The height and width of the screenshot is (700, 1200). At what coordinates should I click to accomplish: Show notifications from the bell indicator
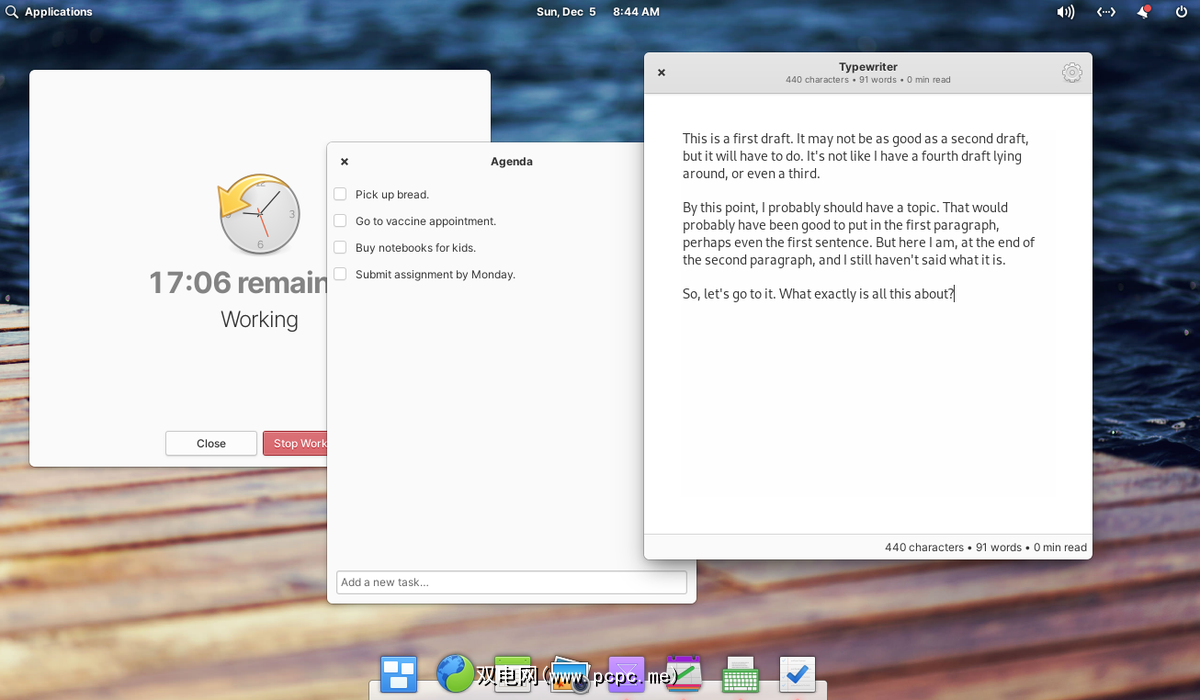(1144, 12)
